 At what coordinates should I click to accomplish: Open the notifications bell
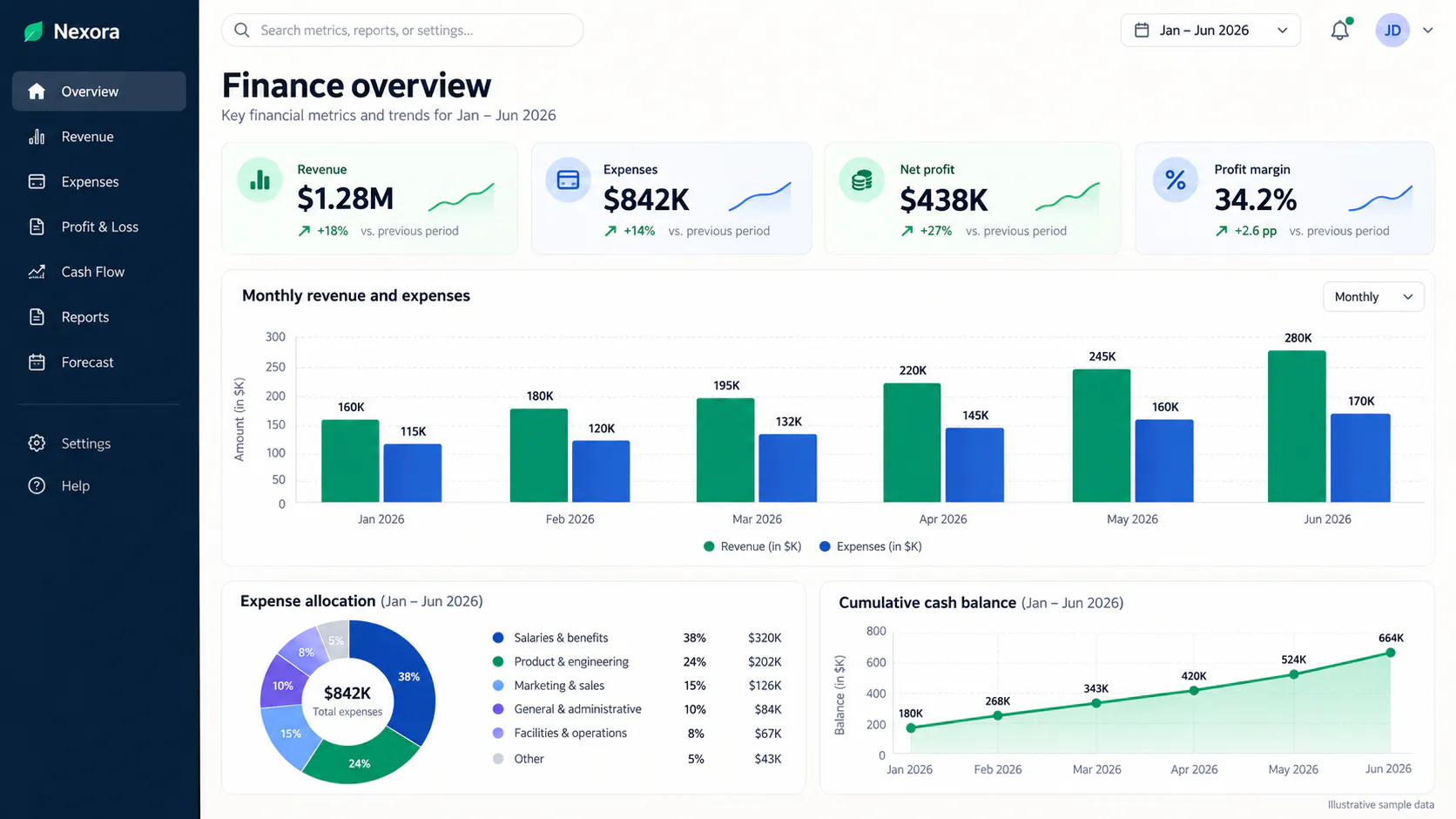pos(1340,30)
